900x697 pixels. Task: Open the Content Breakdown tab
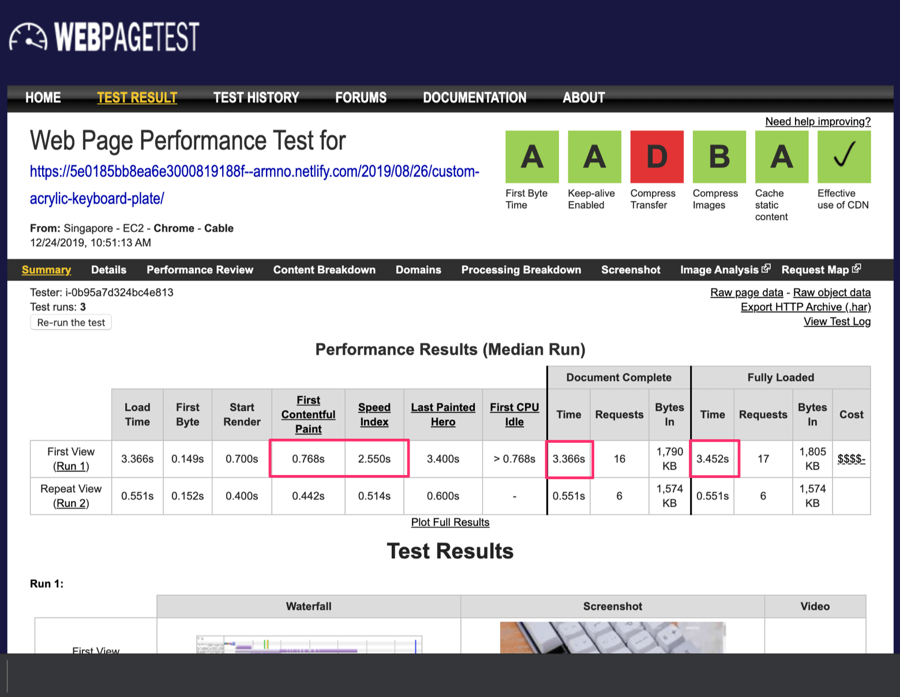coord(324,270)
